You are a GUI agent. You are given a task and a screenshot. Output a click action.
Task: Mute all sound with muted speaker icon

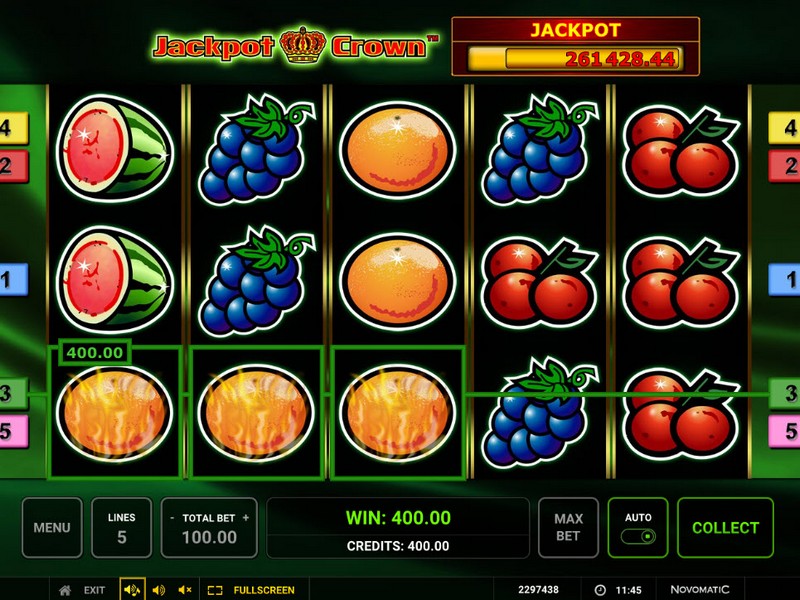tap(185, 590)
